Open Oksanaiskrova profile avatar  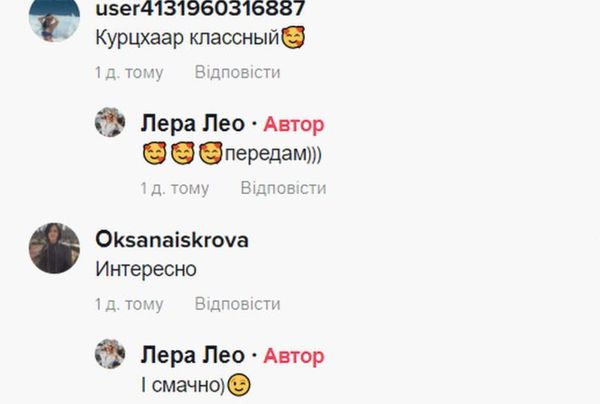pyautogui.click(x=54, y=248)
